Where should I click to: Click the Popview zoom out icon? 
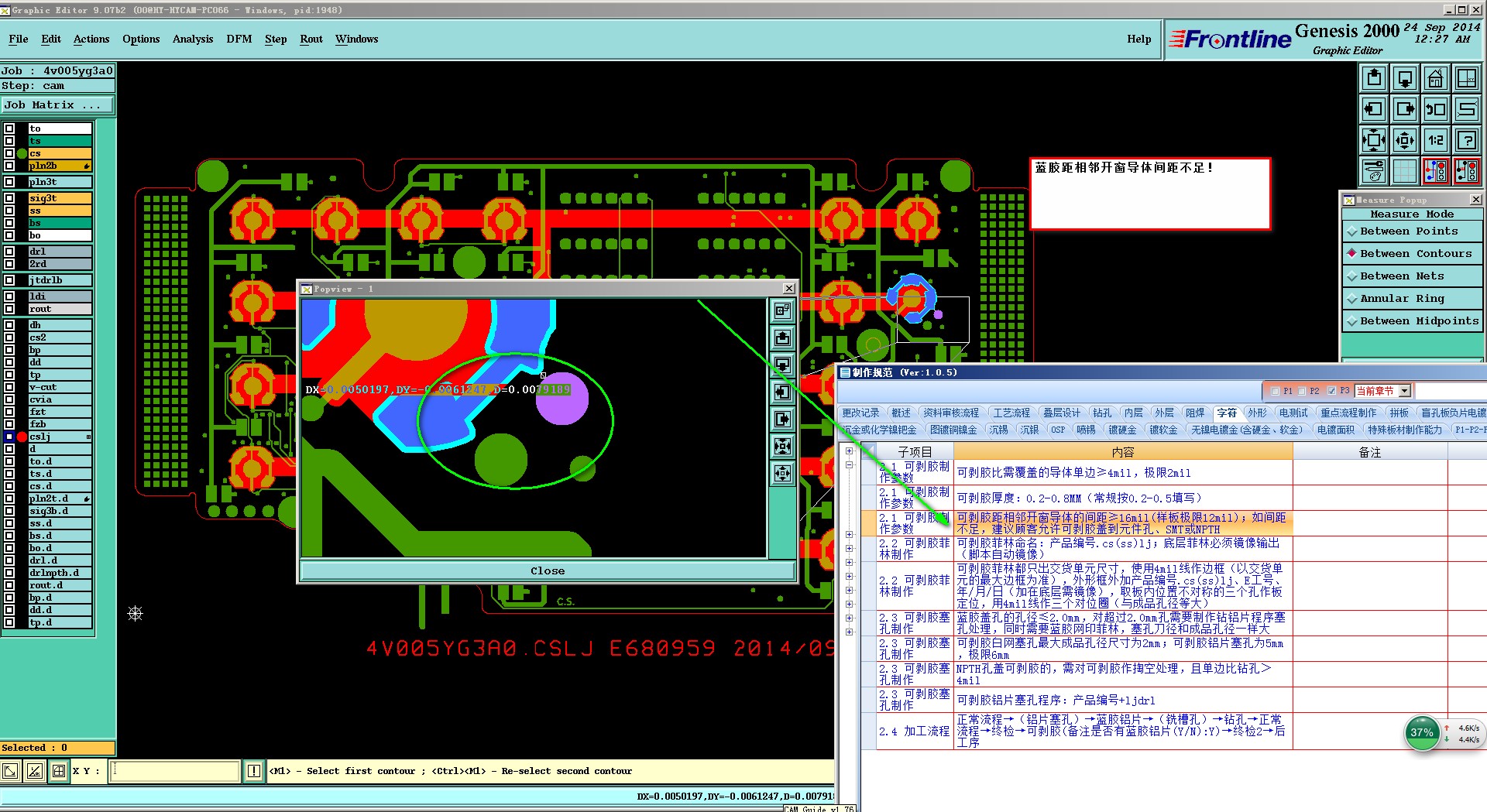pos(783,474)
